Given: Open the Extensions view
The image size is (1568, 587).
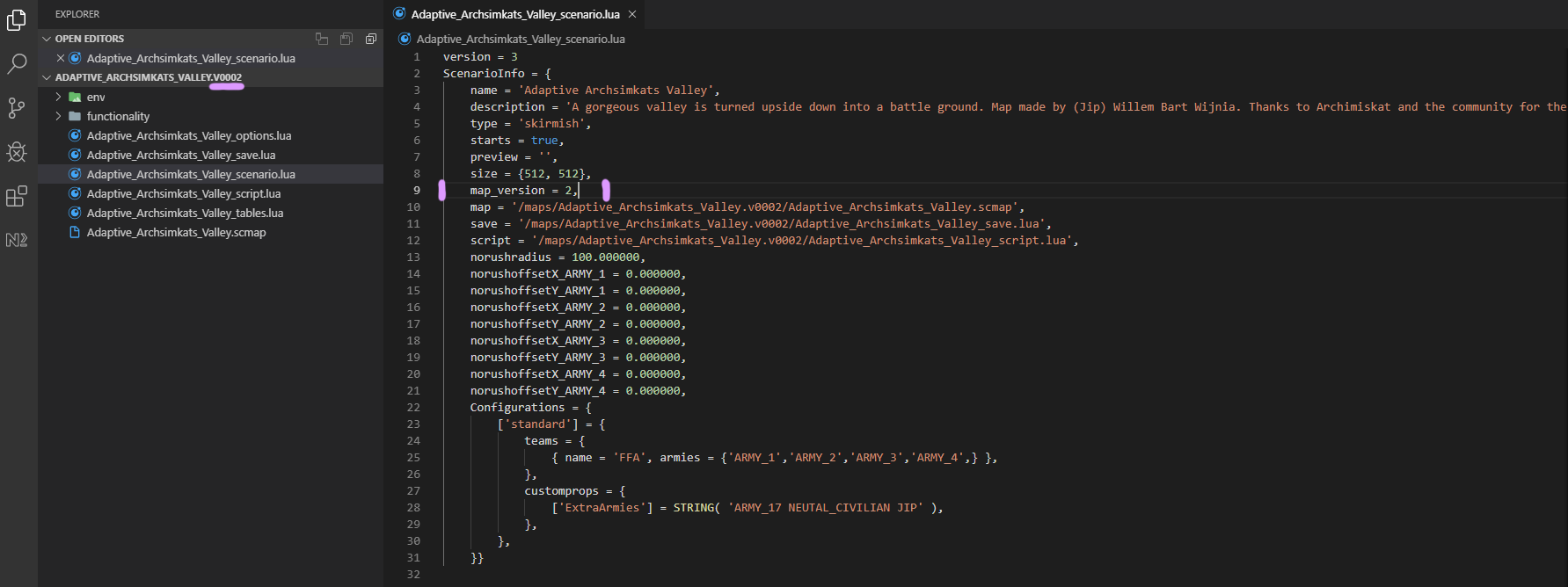Looking at the screenshot, I should (x=17, y=195).
